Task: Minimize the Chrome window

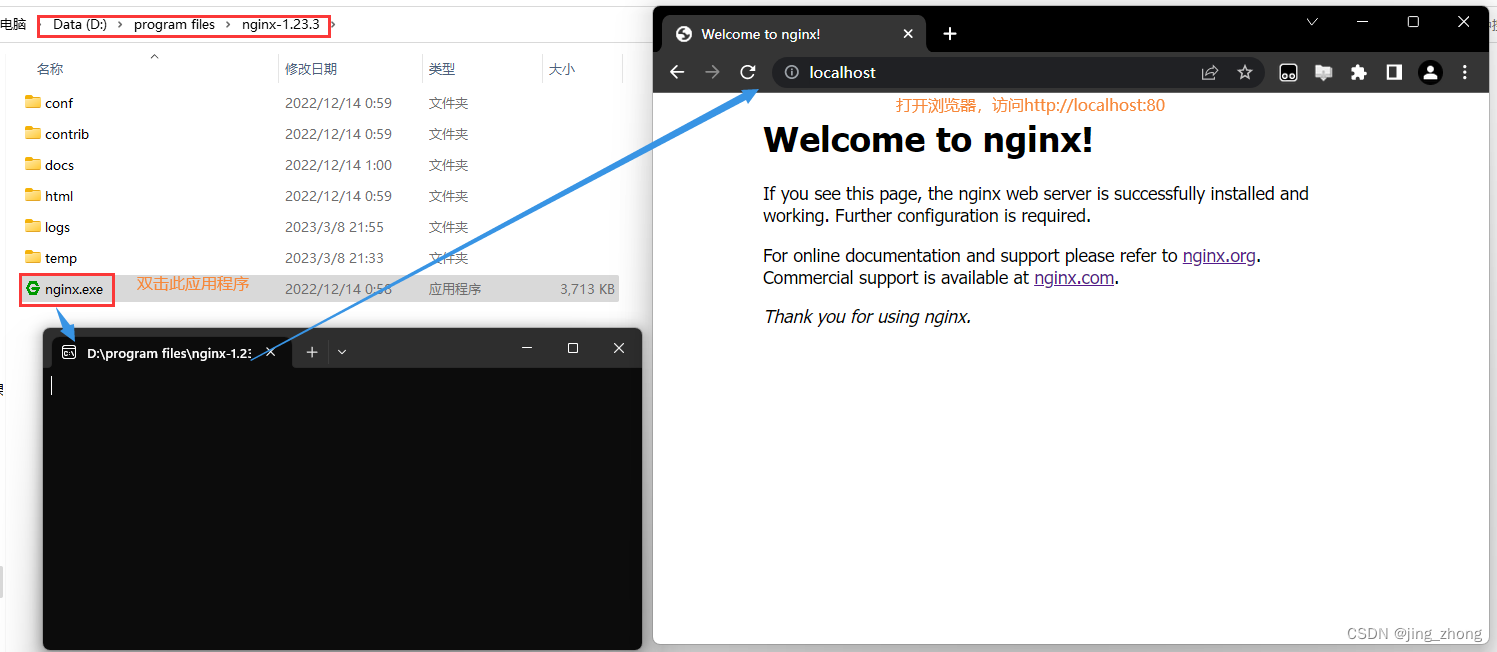Action: pyautogui.click(x=1362, y=22)
